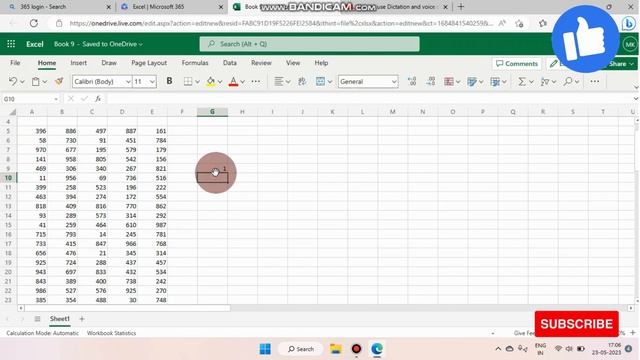Viewport: 640px width, 360px height.
Task: Switch to the Insert tab
Action: pyautogui.click(x=78, y=63)
